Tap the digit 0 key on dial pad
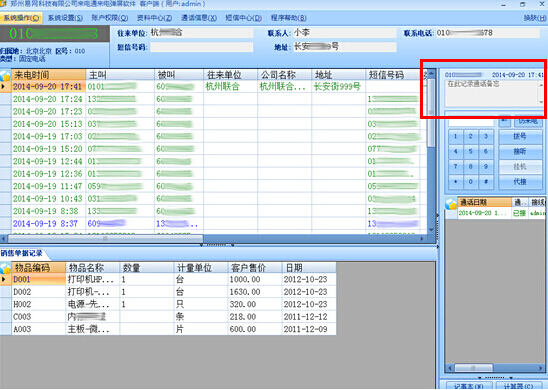The width and height of the screenshot is (548, 390). (x=470, y=182)
